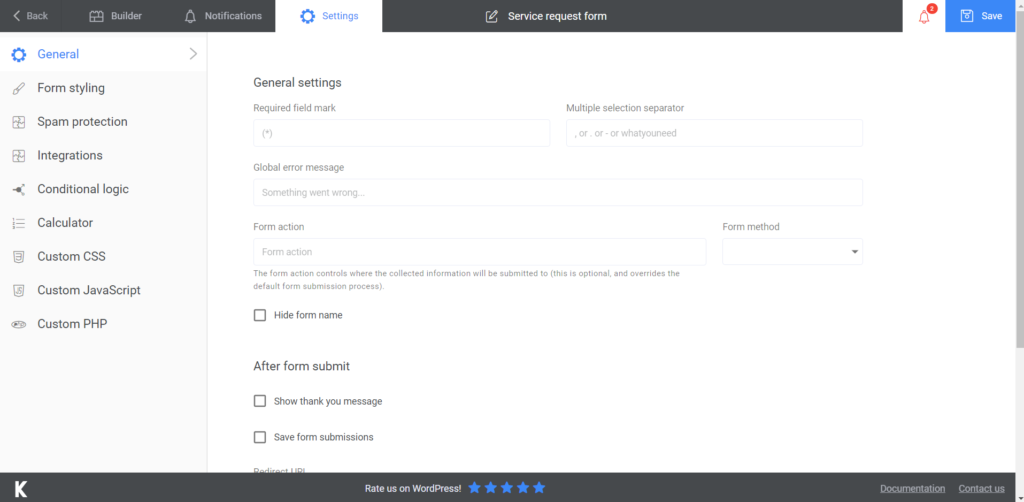Go back using the Back arrow
Screen dimensions: 1024x502
point(30,16)
